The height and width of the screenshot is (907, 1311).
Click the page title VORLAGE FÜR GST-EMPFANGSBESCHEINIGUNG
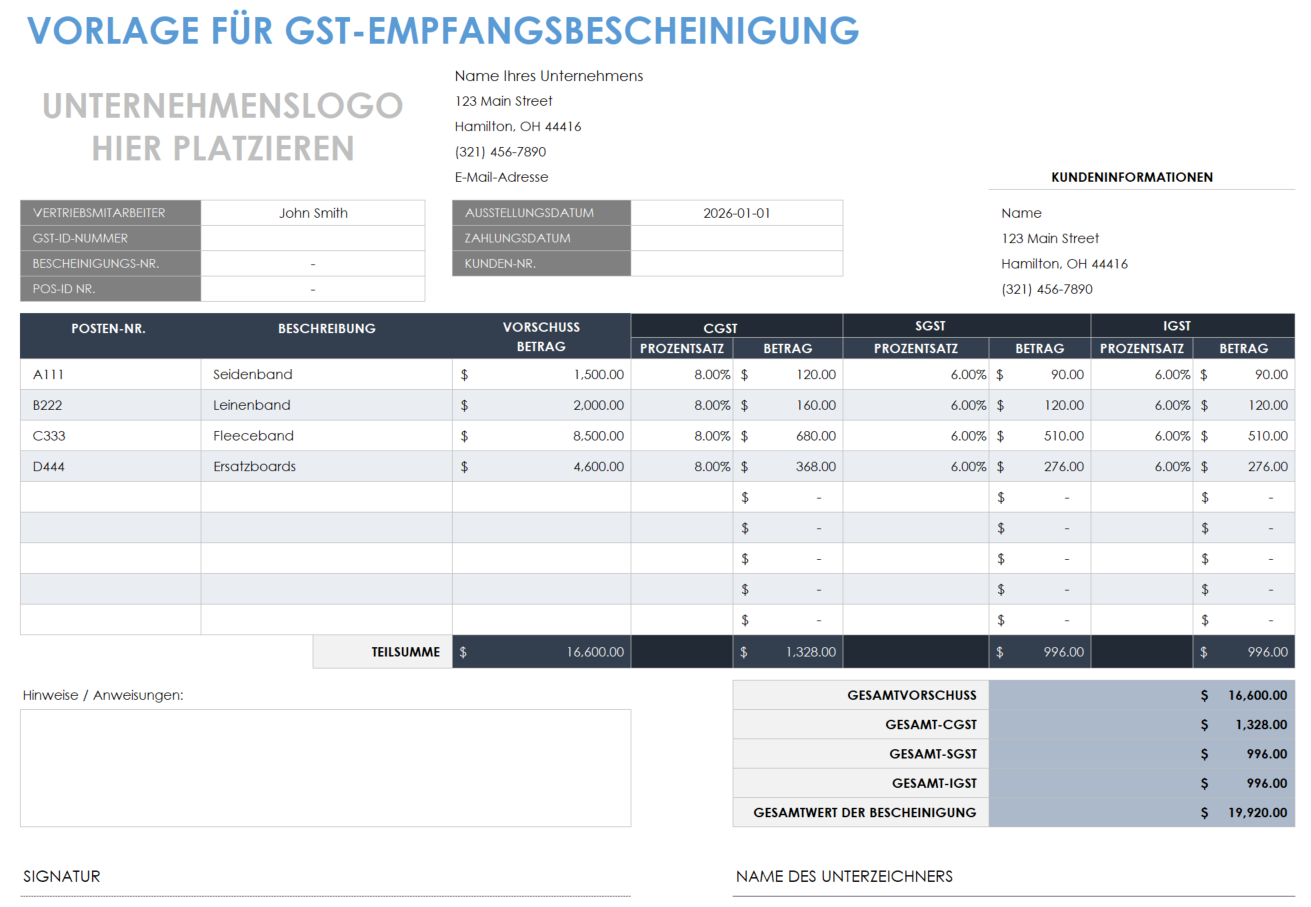[x=442, y=30]
